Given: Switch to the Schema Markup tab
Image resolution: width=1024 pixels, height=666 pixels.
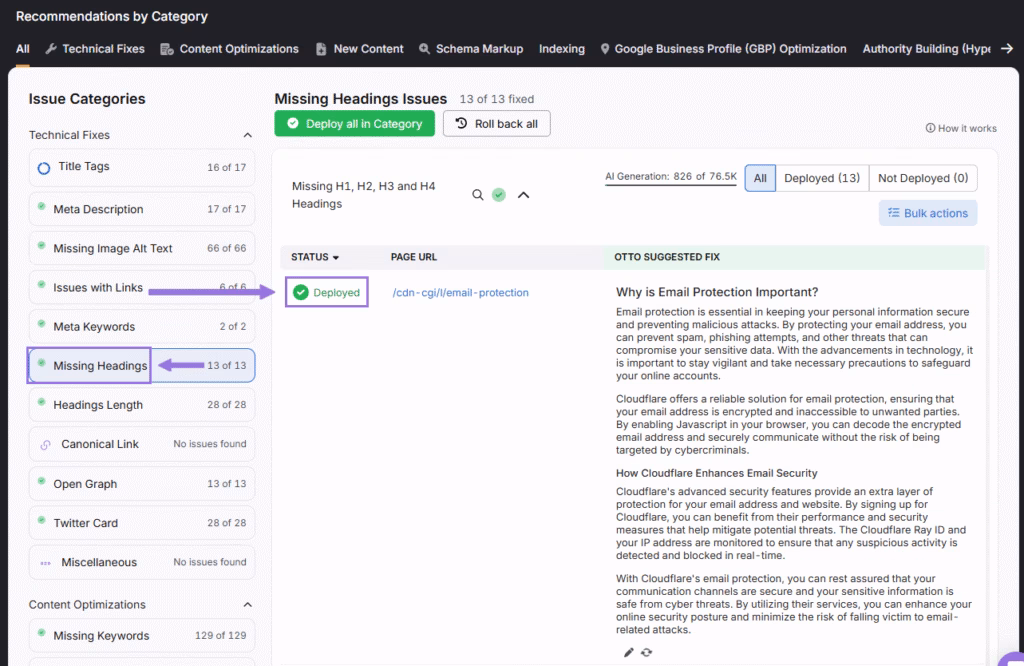Looking at the screenshot, I should [x=470, y=49].
